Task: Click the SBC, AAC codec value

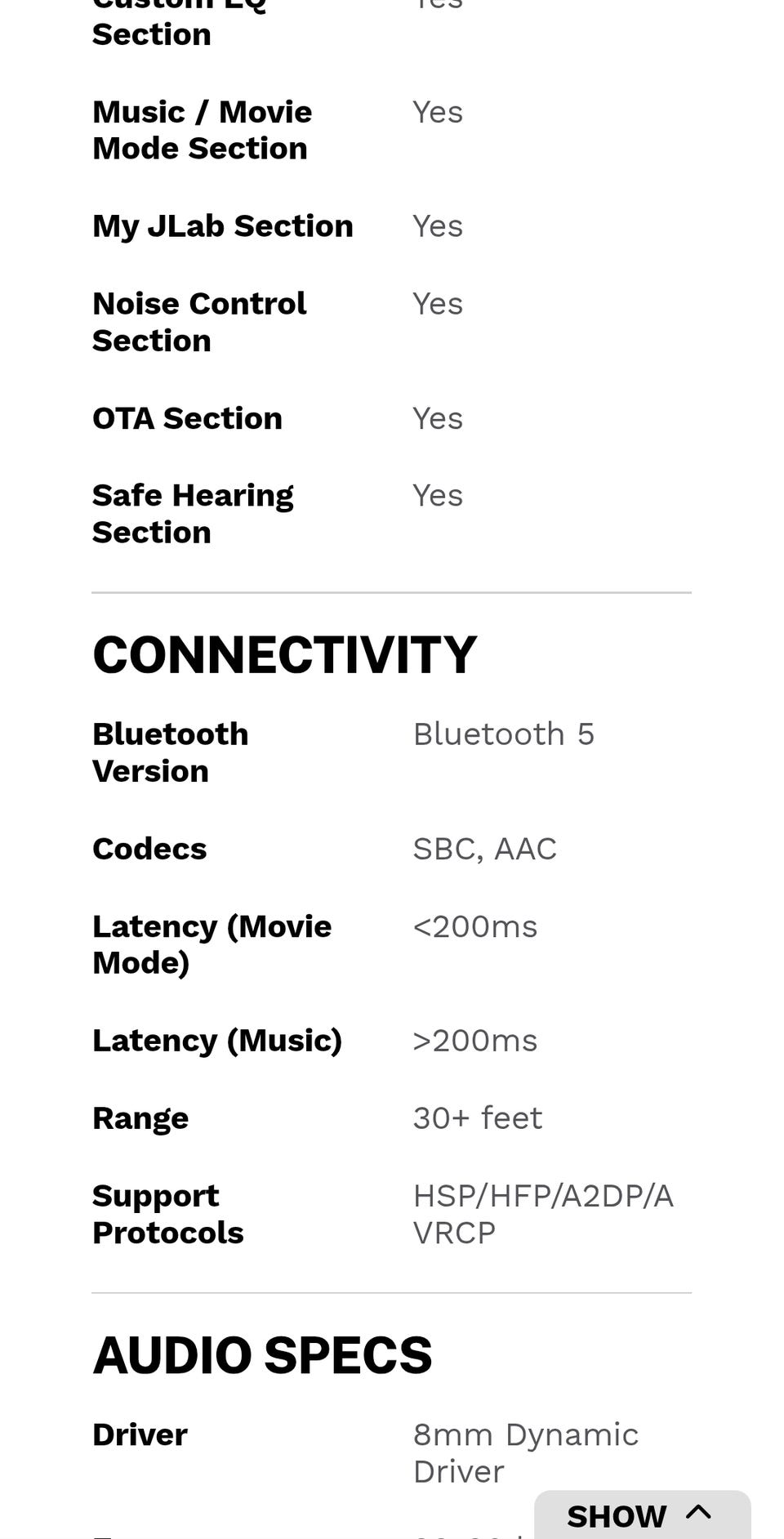Action: pos(484,849)
